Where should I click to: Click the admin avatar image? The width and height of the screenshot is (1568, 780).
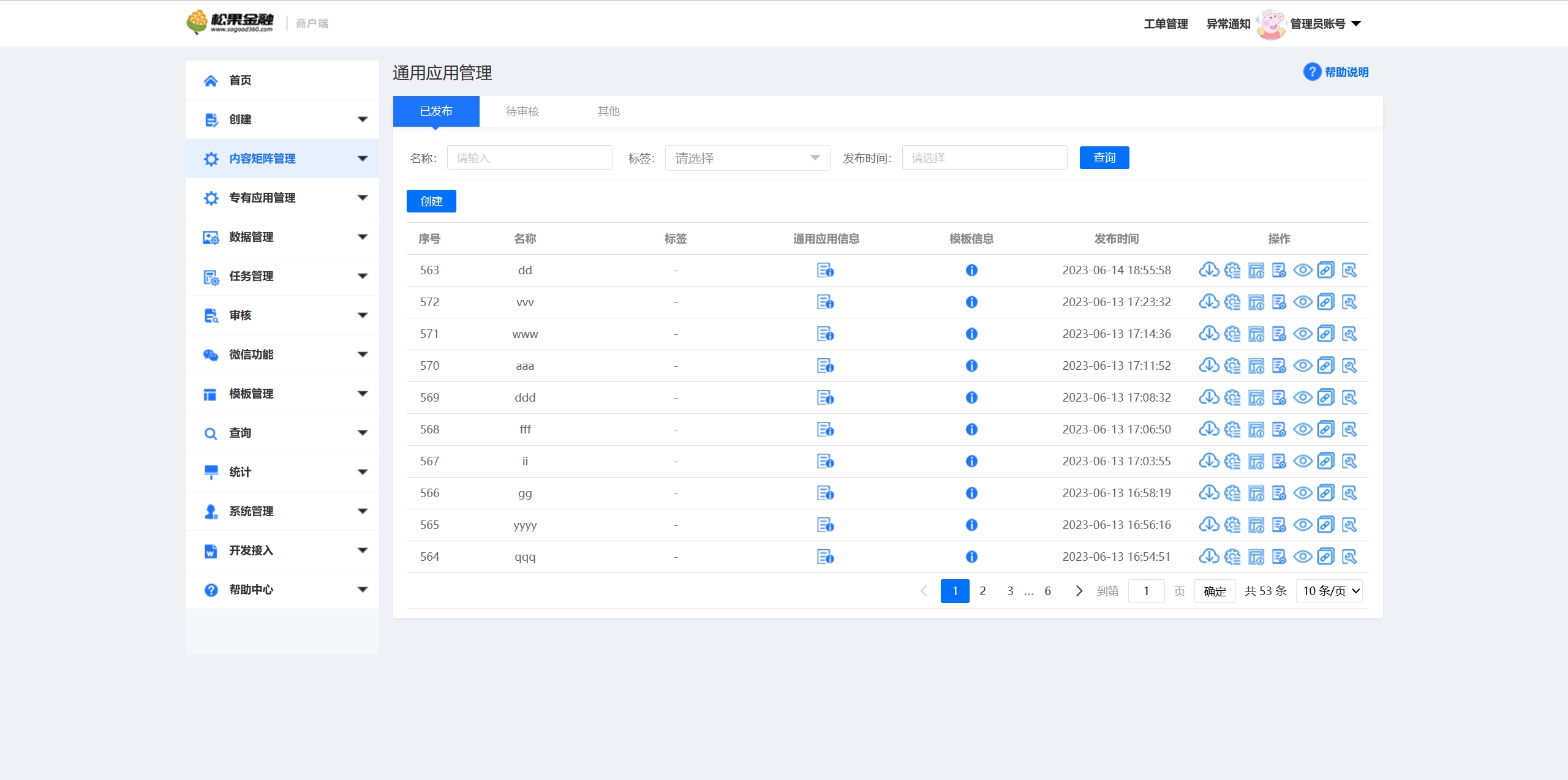pos(1270,24)
